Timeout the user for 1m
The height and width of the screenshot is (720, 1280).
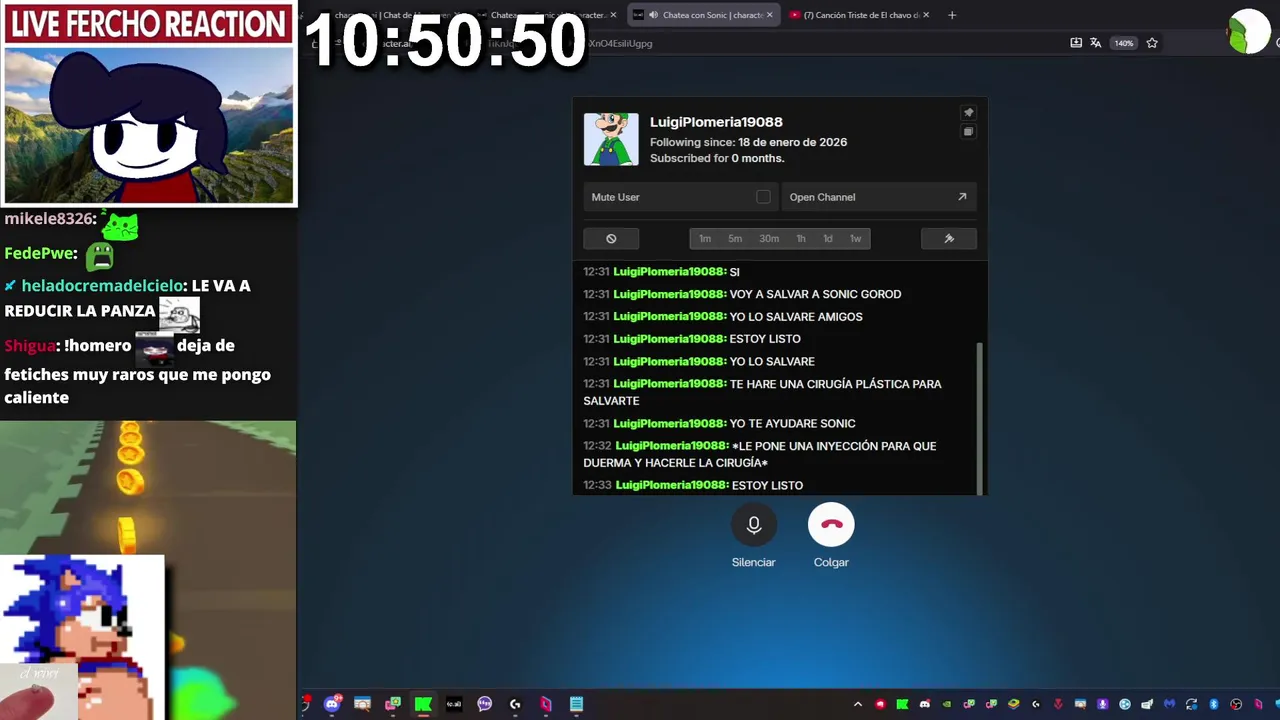[x=705, y=238]
